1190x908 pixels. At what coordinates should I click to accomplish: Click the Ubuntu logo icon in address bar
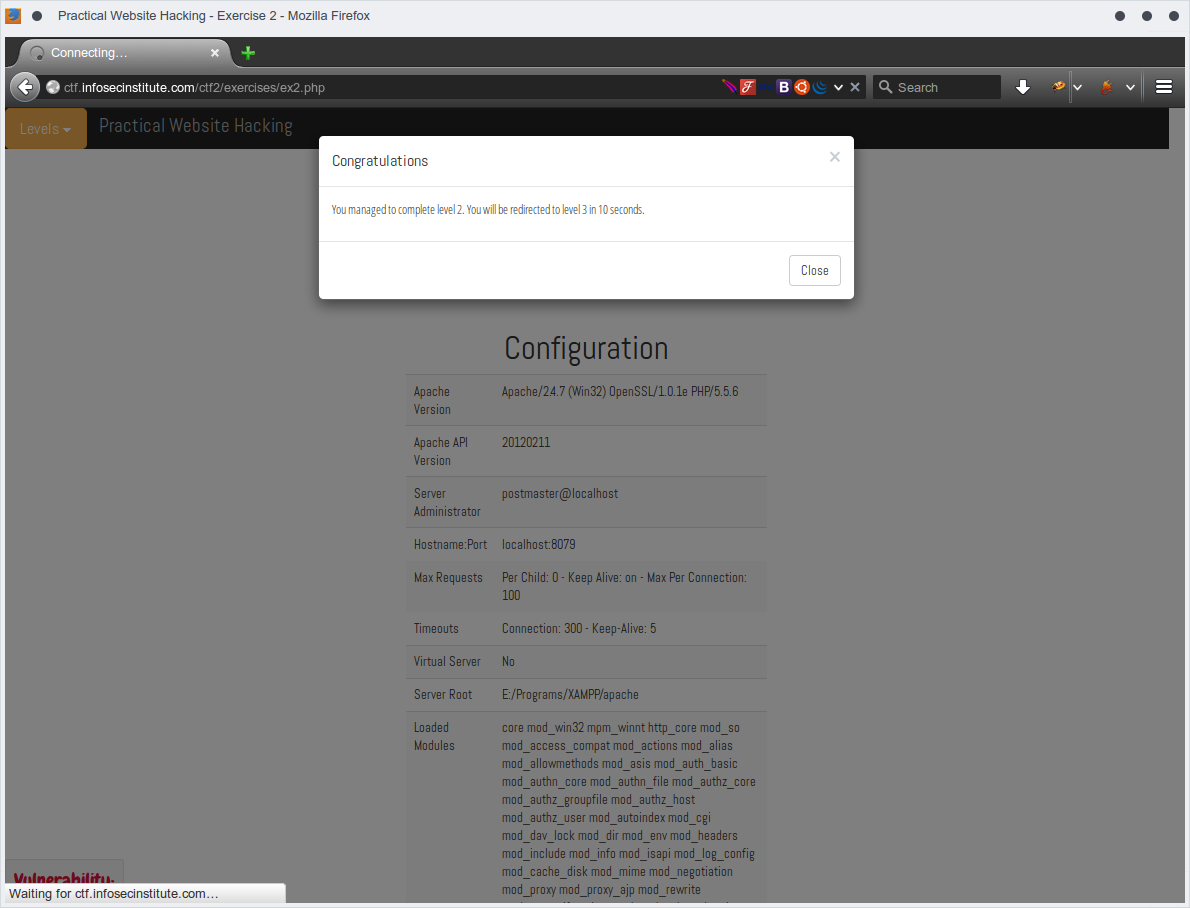coord(802,87)
